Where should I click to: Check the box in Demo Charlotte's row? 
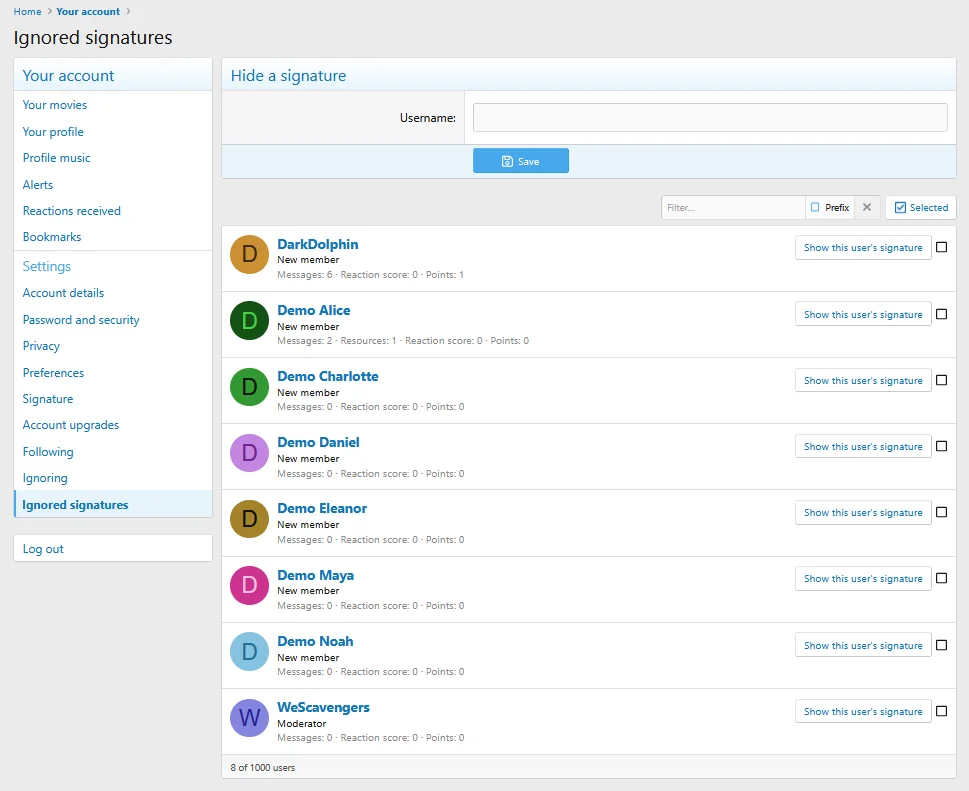(941, 380)
